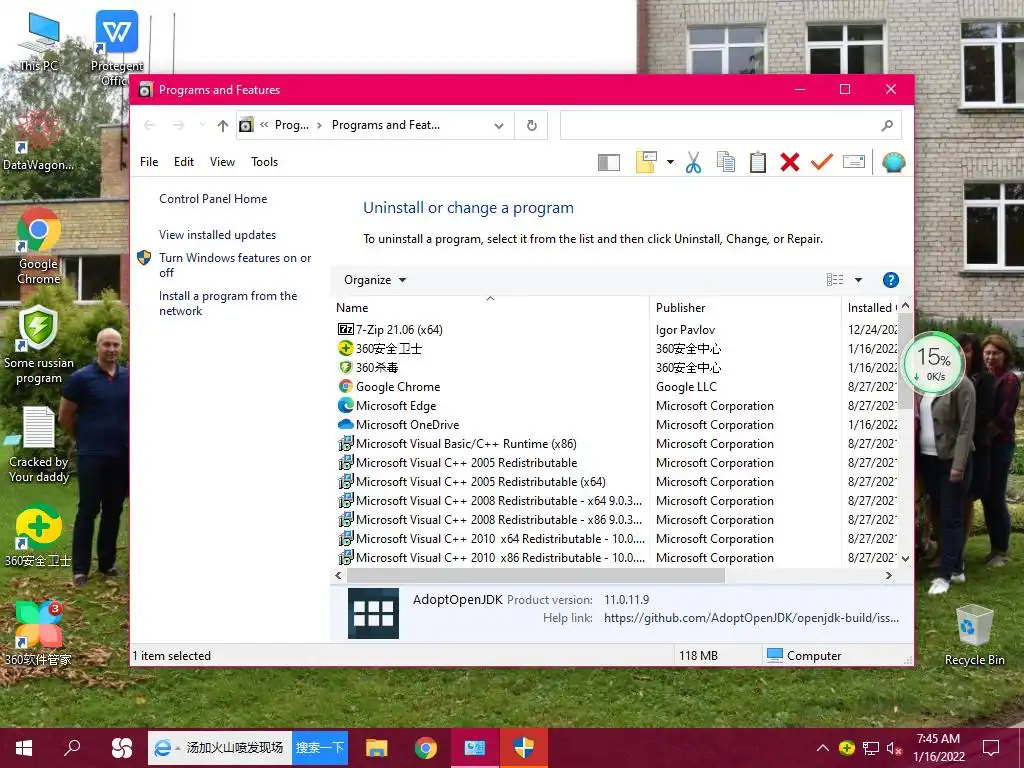Click the refresh button by address bar
Screen dimensions: 1024x768
532,125
